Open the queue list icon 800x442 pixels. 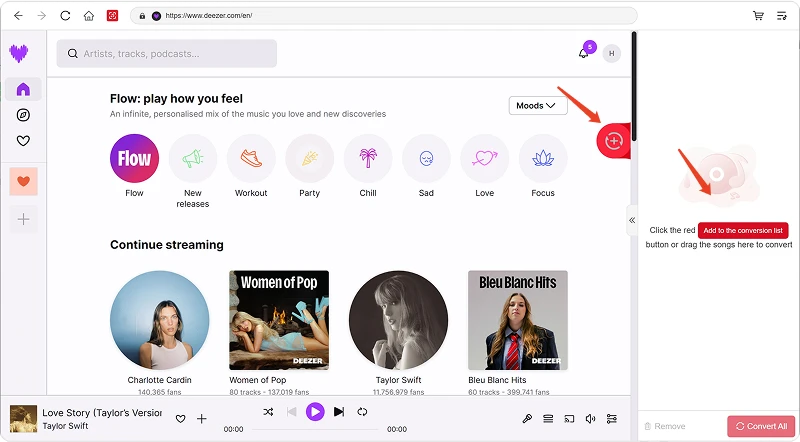coord(548,419)
